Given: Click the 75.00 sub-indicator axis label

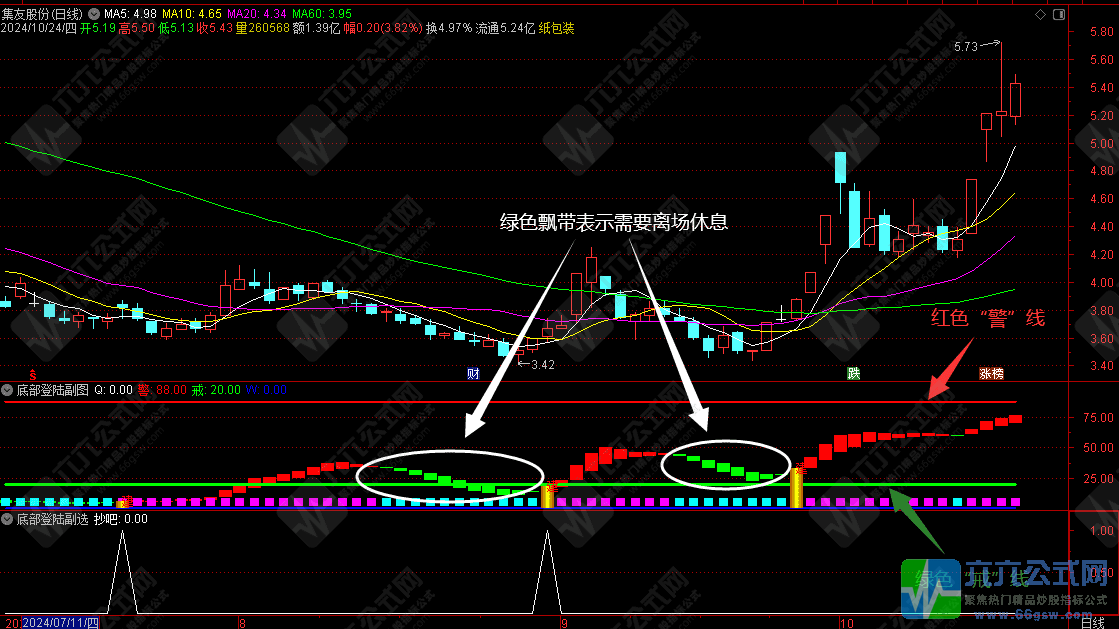Looking at the screenshot, I should coord(1098,418).
